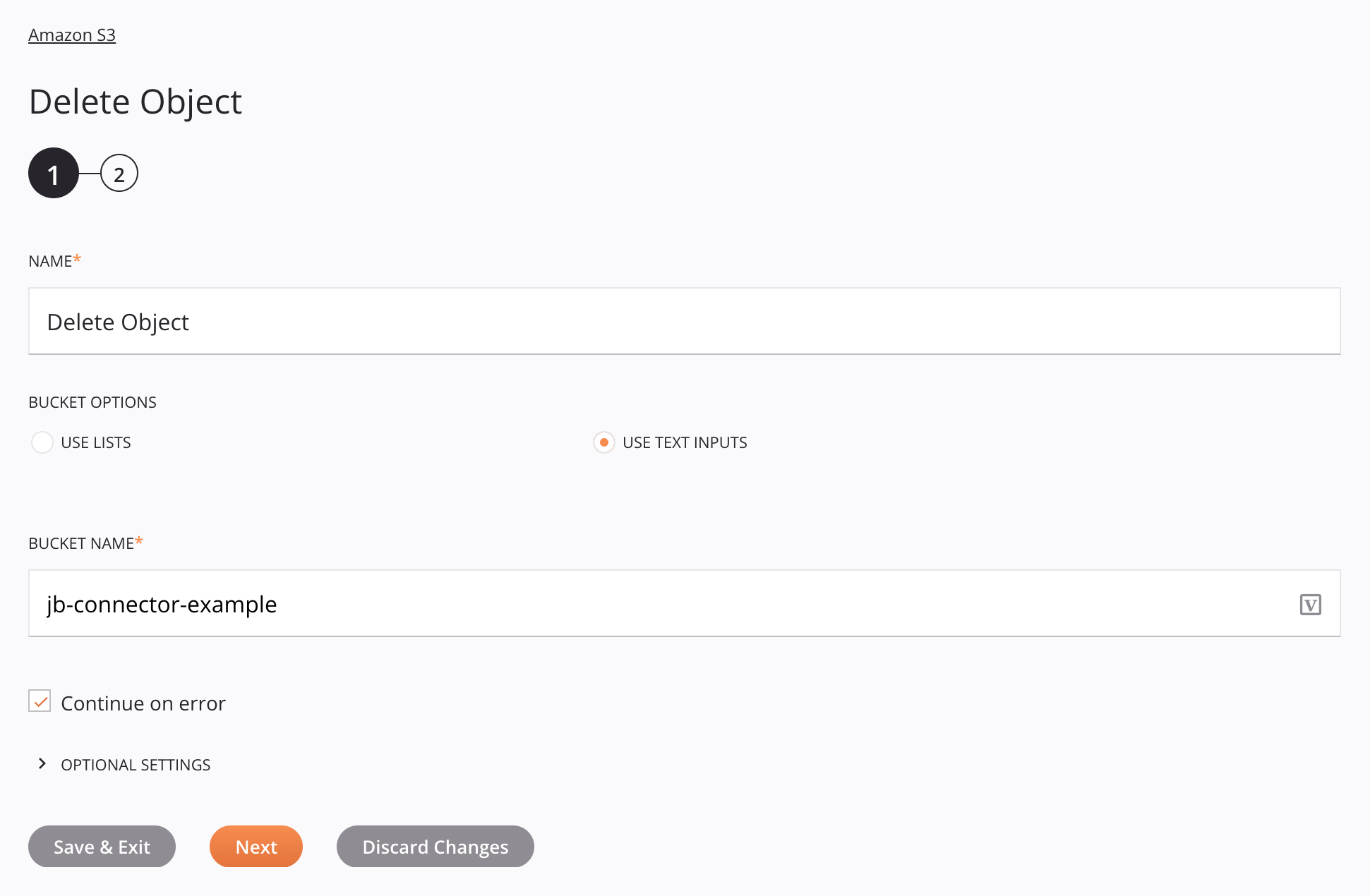Click the connector line between steps 1 and 2
This screenshot has width=1370, height=896.
pyautogui.click(x=89, y=173)
